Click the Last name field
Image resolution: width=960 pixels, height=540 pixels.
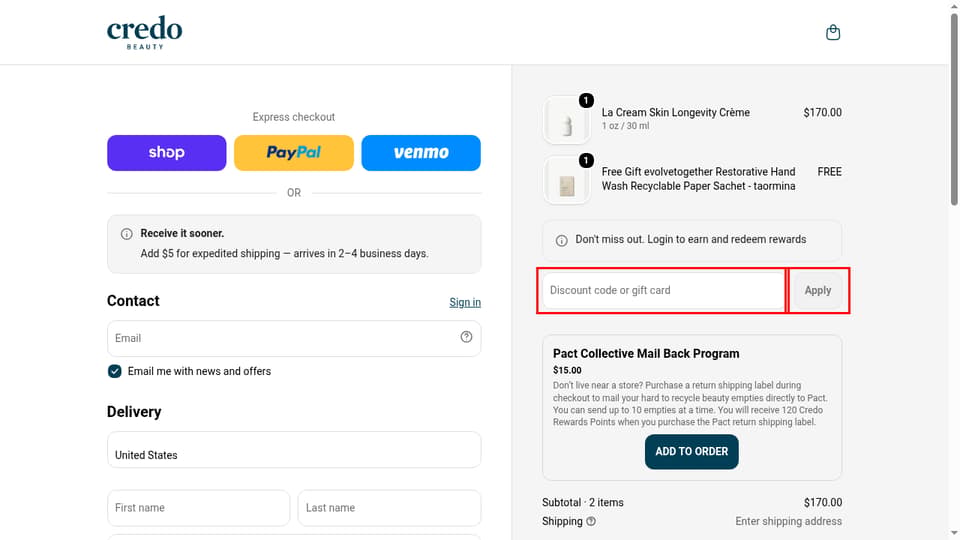click(x=389, y=508)
